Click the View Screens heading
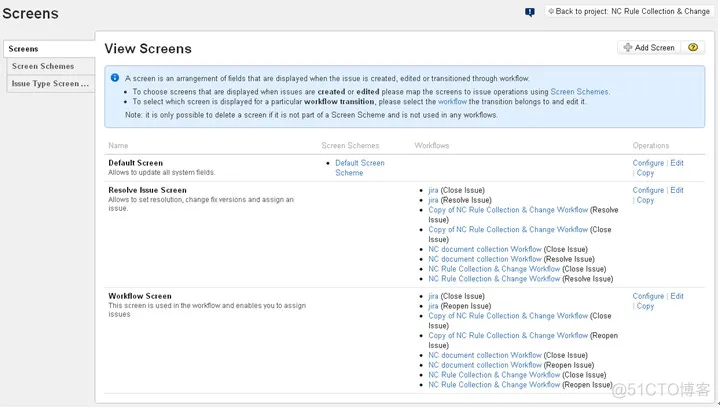The width and height of the screenshot is (720, 408). 148,49
